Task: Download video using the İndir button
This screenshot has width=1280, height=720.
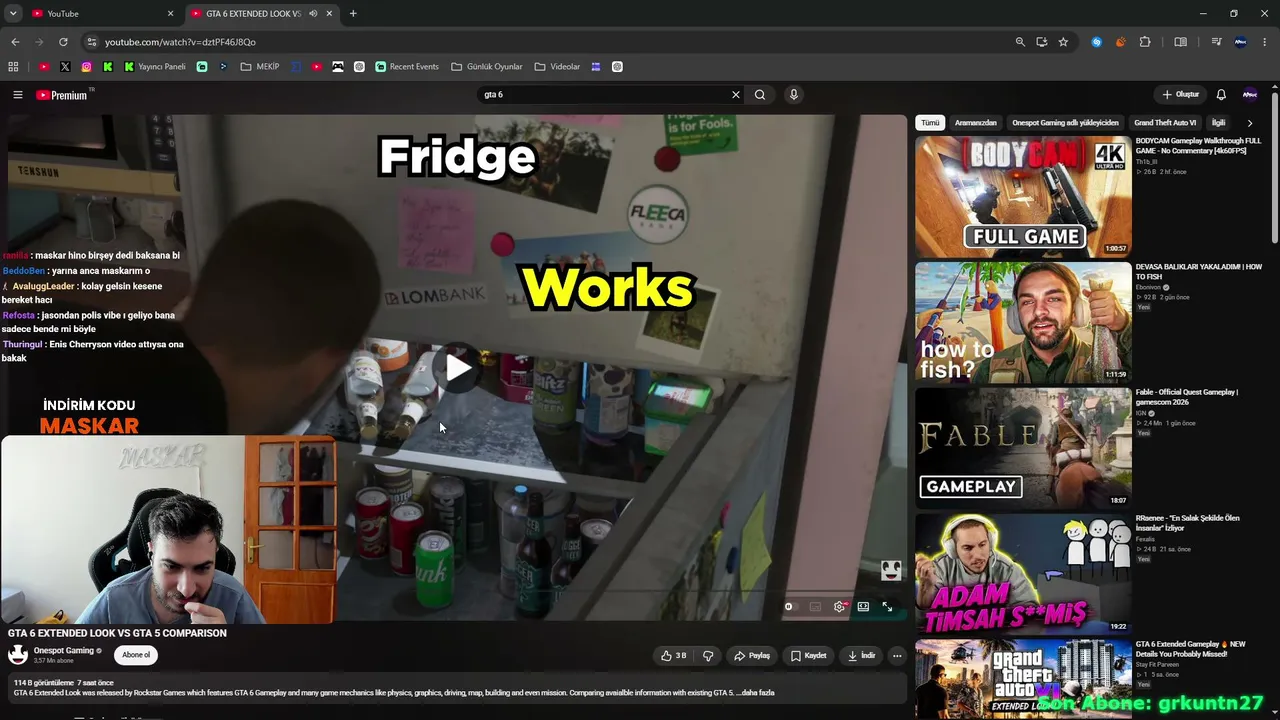Action: (862, 656)
